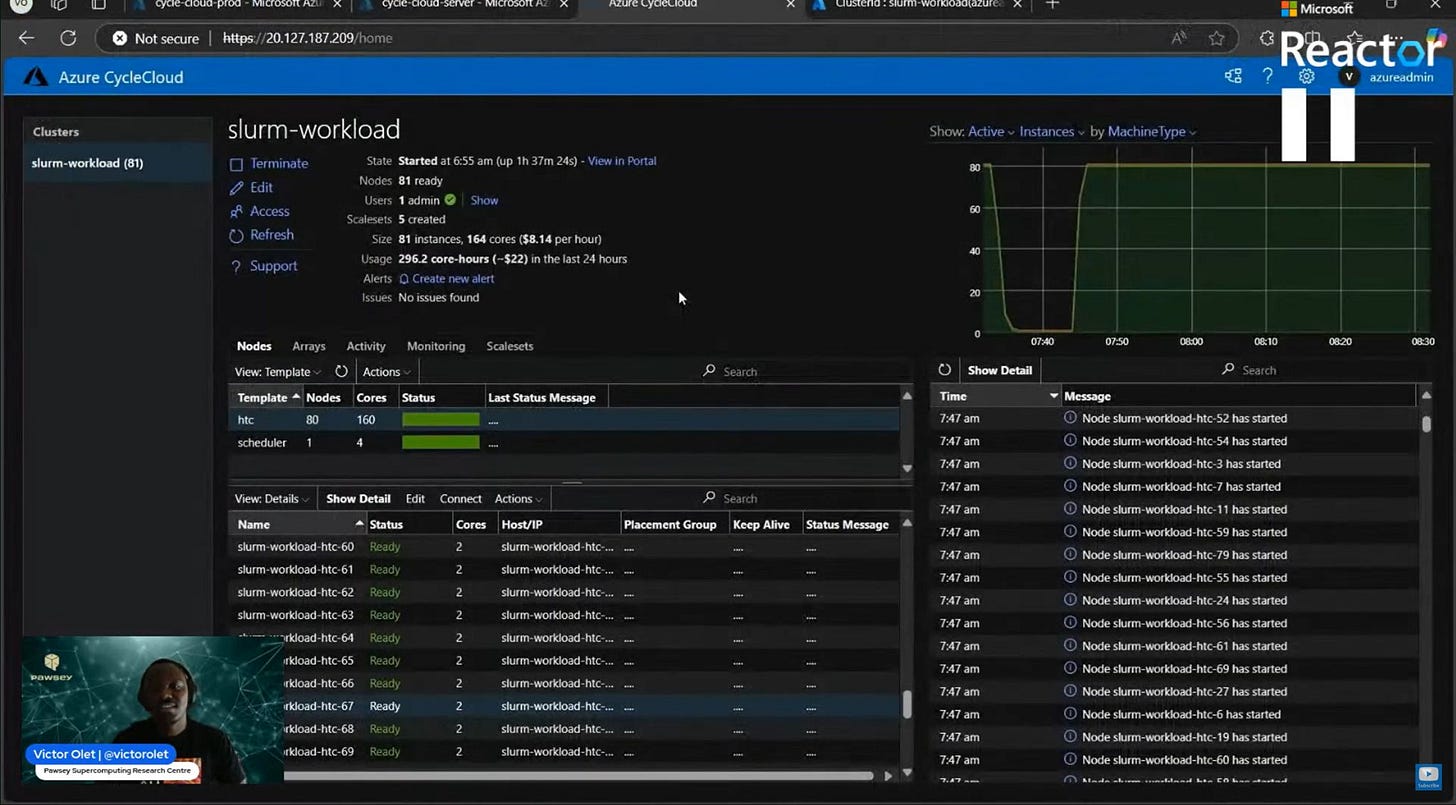
Task: Click the green check icon beside 1 admin
Action: pyautogui.click(x=450, y=200)
